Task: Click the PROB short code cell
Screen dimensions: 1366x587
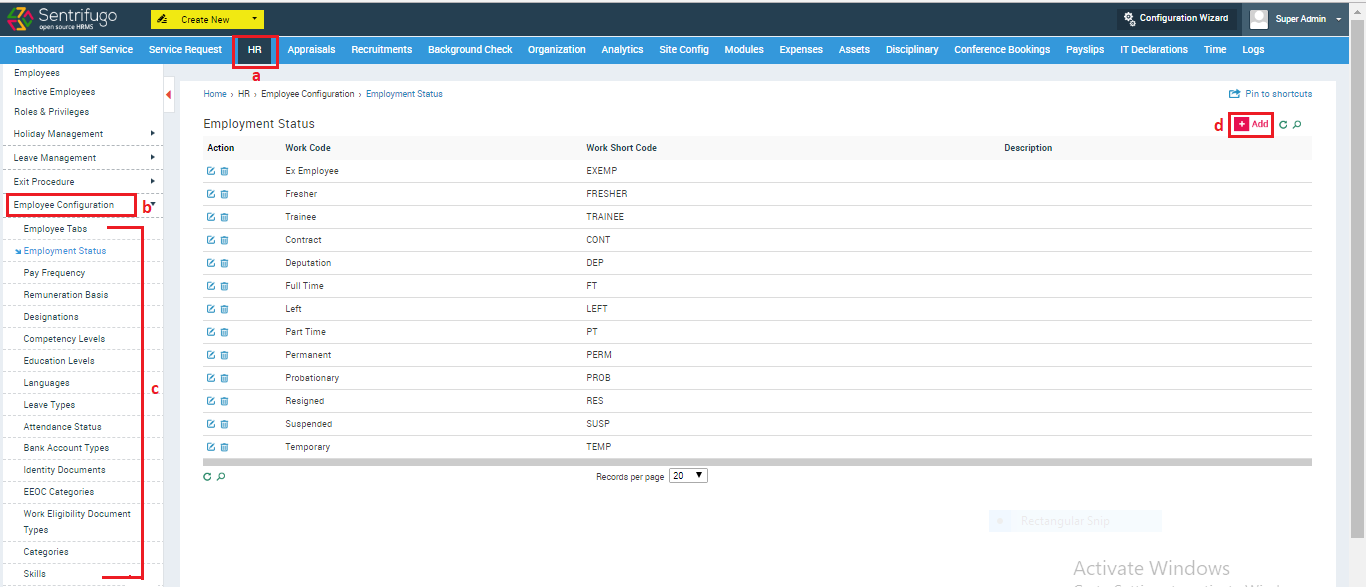Action: coord(598,378)
